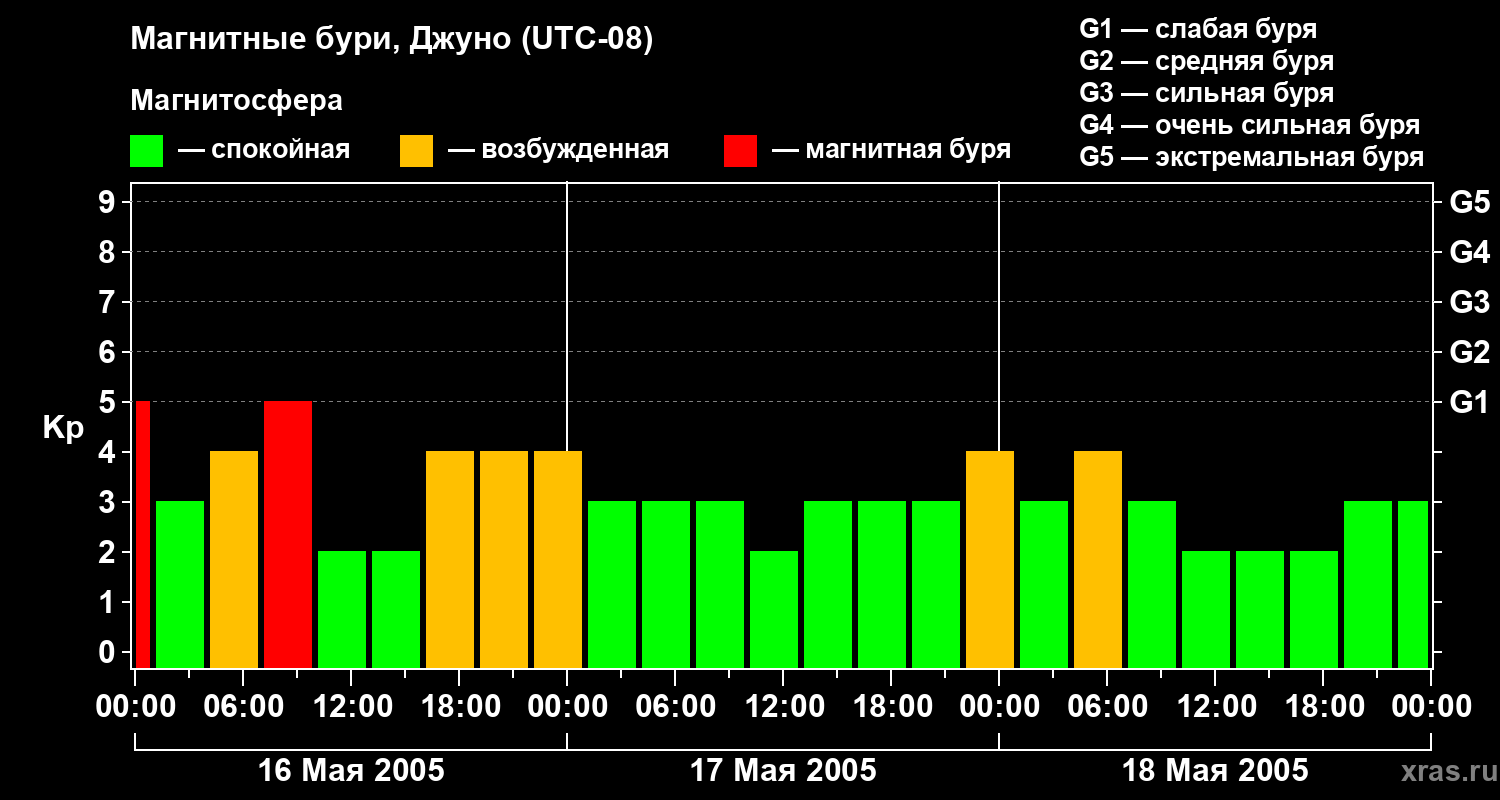
Task: Click the 'G5 — экстремальная буря' line
Action: tap(1251, 157)
